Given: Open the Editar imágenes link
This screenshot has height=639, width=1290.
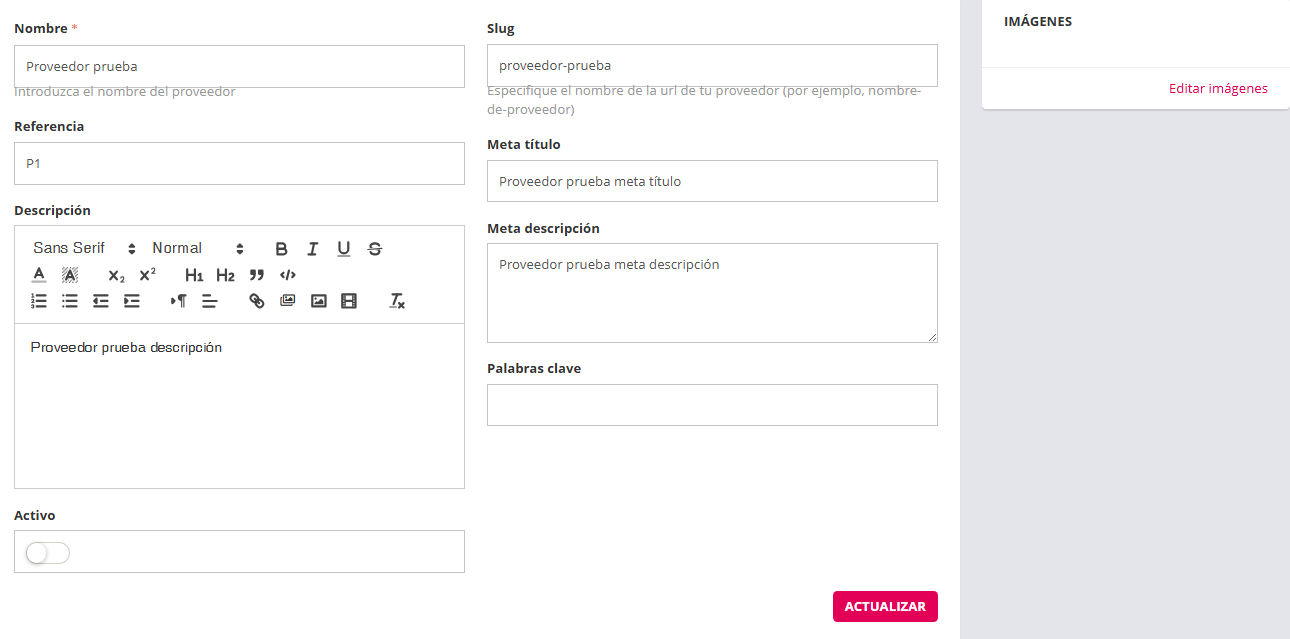Looking at the screenshot, I should coord(1217,89).
